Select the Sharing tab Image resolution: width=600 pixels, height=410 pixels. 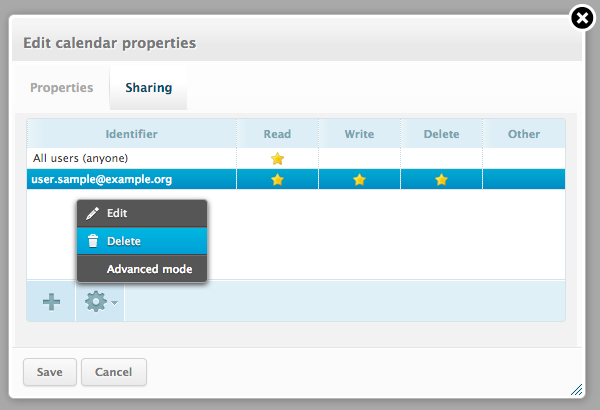coord(148,88)
